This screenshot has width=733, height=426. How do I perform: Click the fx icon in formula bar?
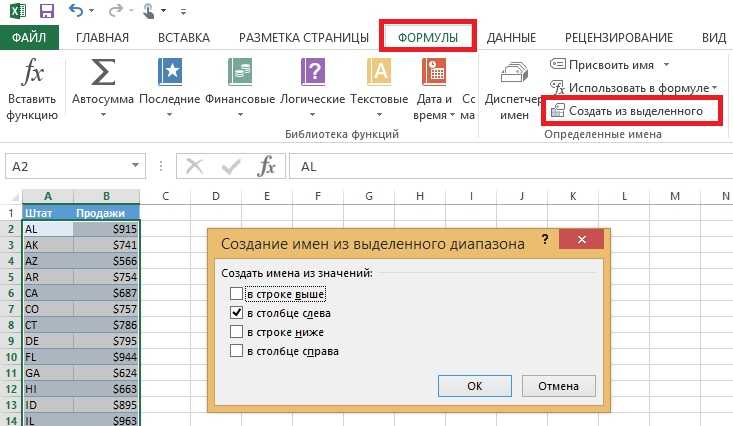point(266,166)
